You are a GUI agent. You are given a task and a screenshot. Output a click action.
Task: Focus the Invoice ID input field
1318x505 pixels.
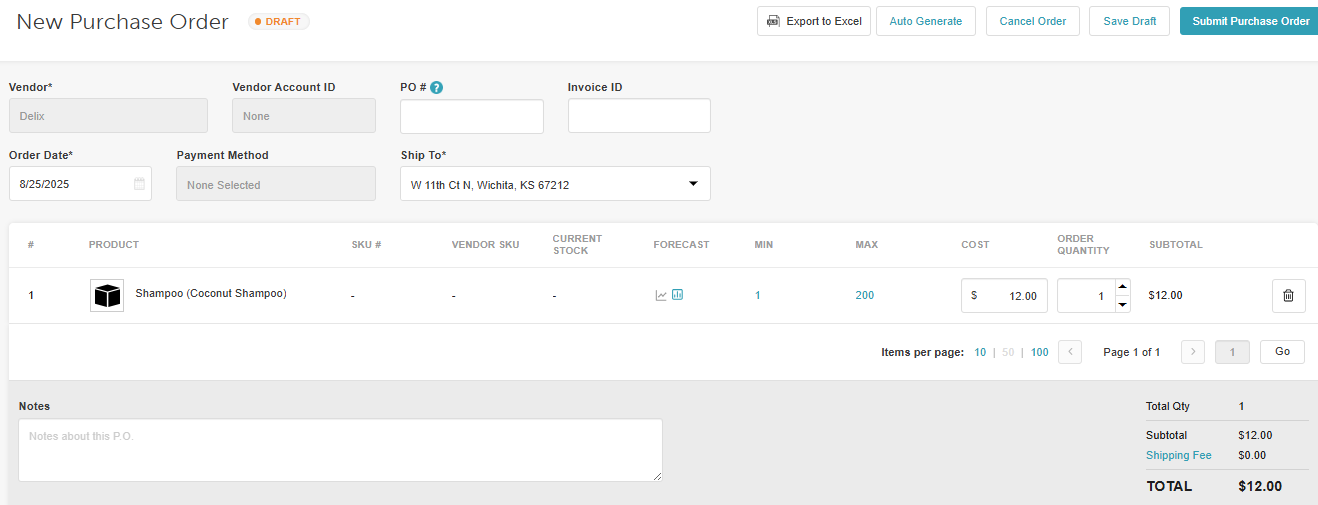click(639, 116)
